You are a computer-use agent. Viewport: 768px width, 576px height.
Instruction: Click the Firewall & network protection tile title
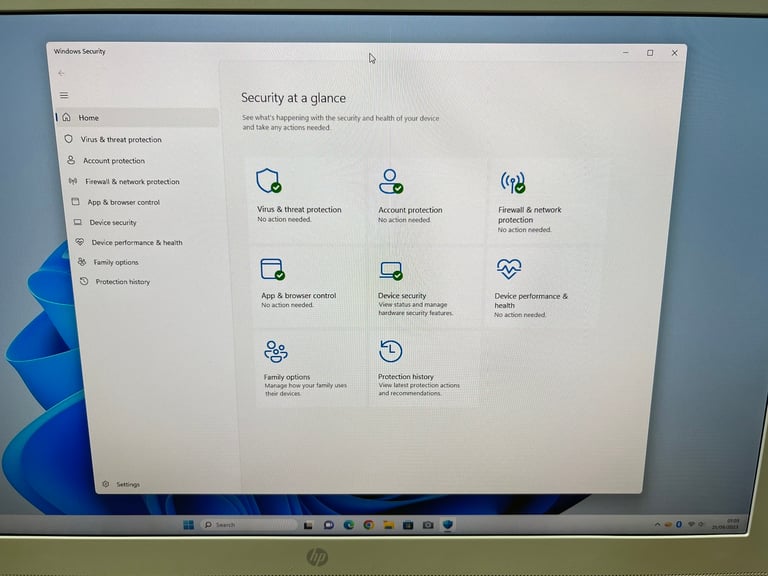point(529,215)
